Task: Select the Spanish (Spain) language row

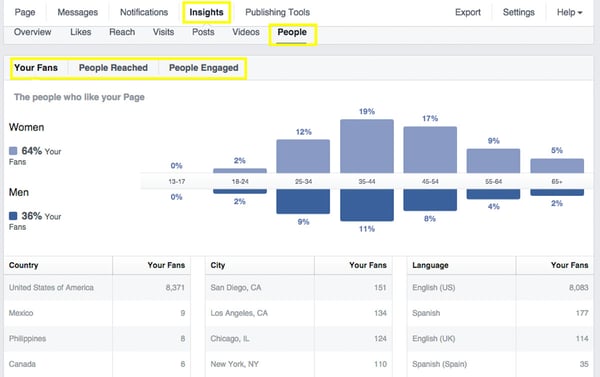Action: 501,364
